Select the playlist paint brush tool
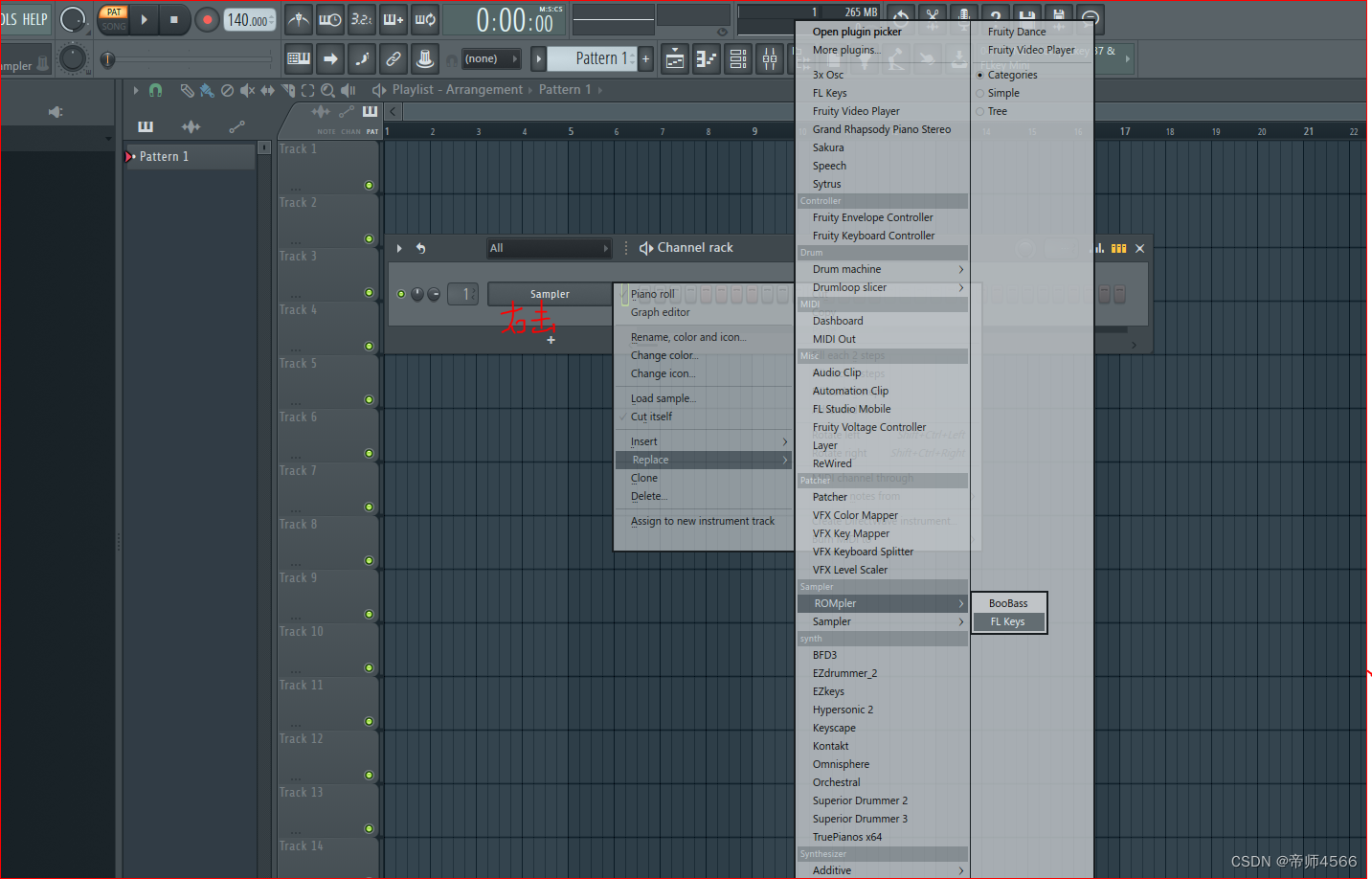The image size is (1372, 879). [x=207, y=90]
